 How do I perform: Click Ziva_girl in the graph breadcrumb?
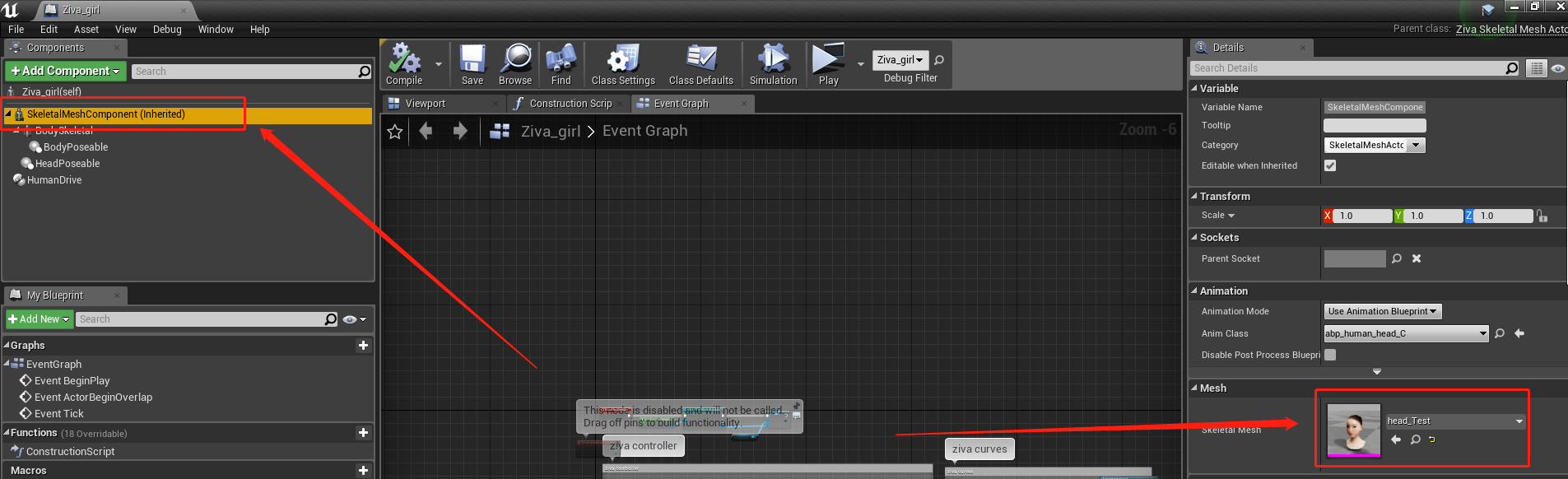click(551, 131)
